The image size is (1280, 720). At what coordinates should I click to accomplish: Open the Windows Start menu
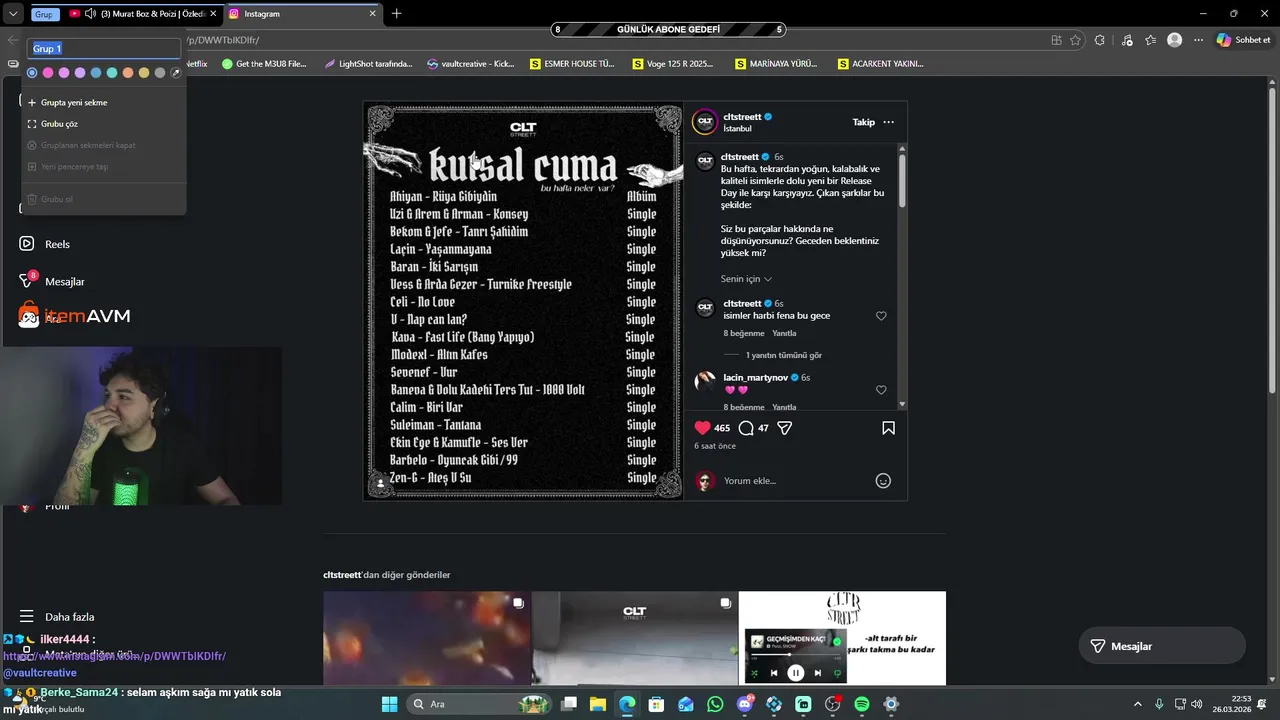click(389, 704)
